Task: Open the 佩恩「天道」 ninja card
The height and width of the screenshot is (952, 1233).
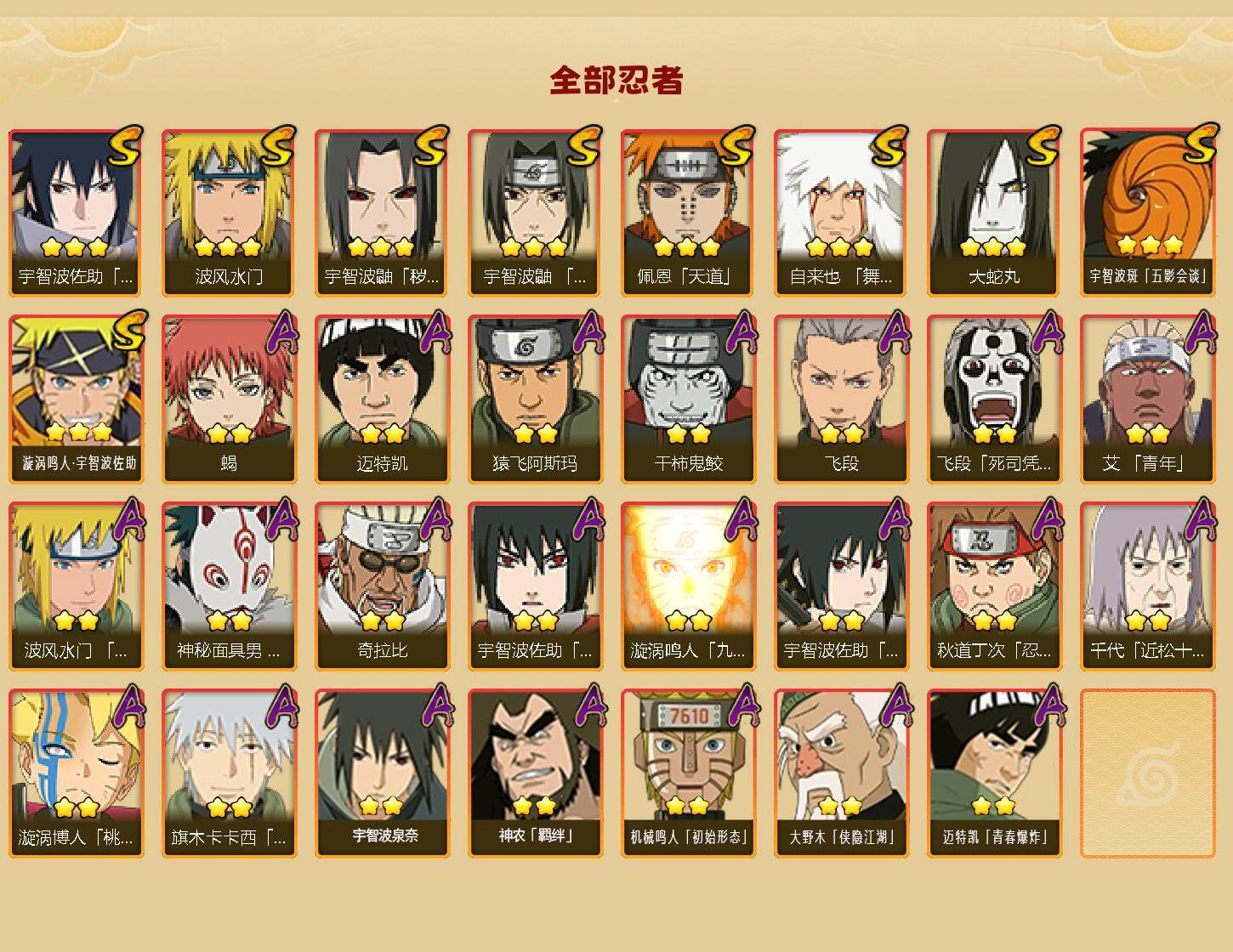Action: point(689,212)
